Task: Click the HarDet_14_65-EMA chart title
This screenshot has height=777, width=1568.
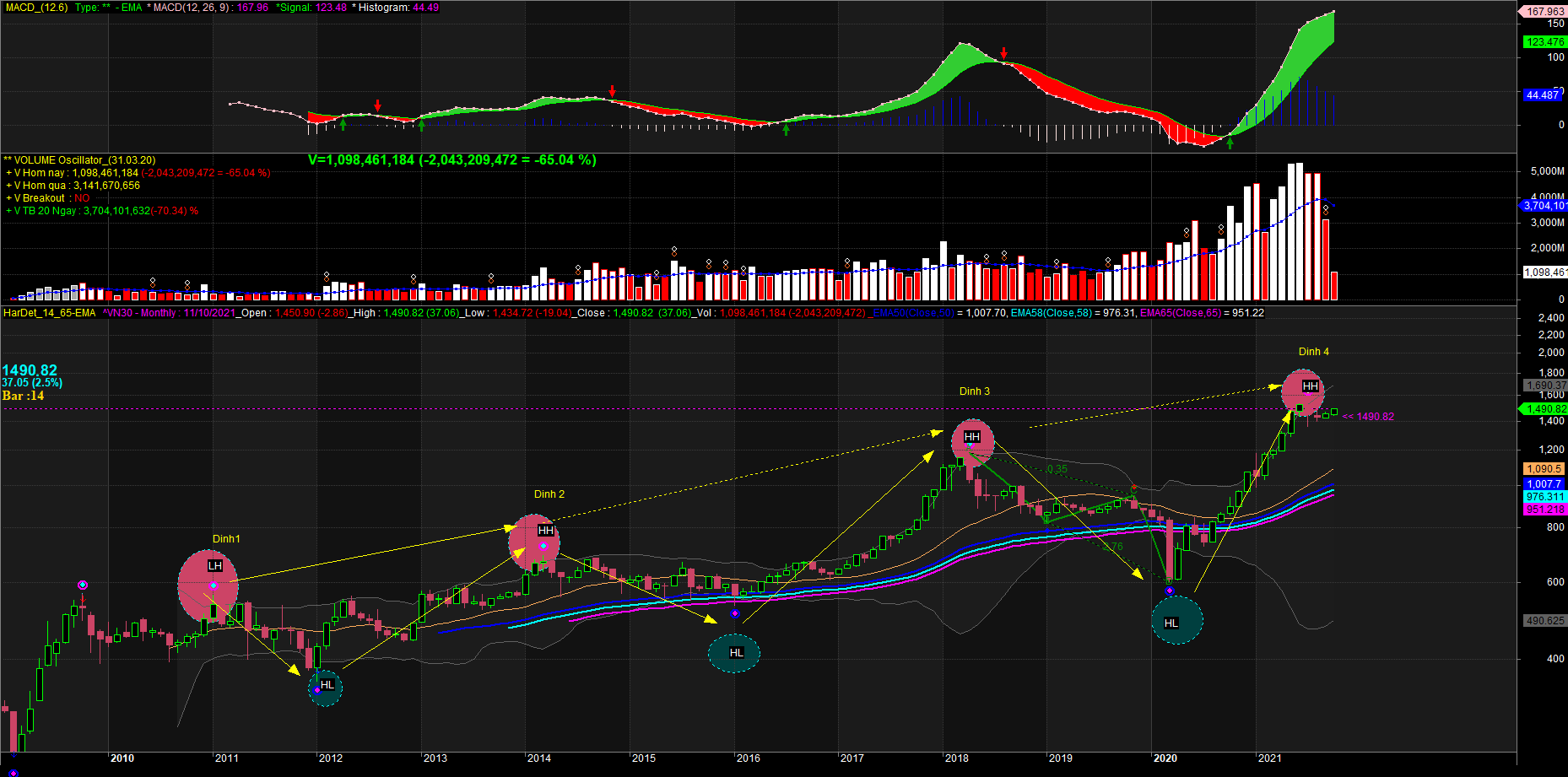Action: pos(50,313)
